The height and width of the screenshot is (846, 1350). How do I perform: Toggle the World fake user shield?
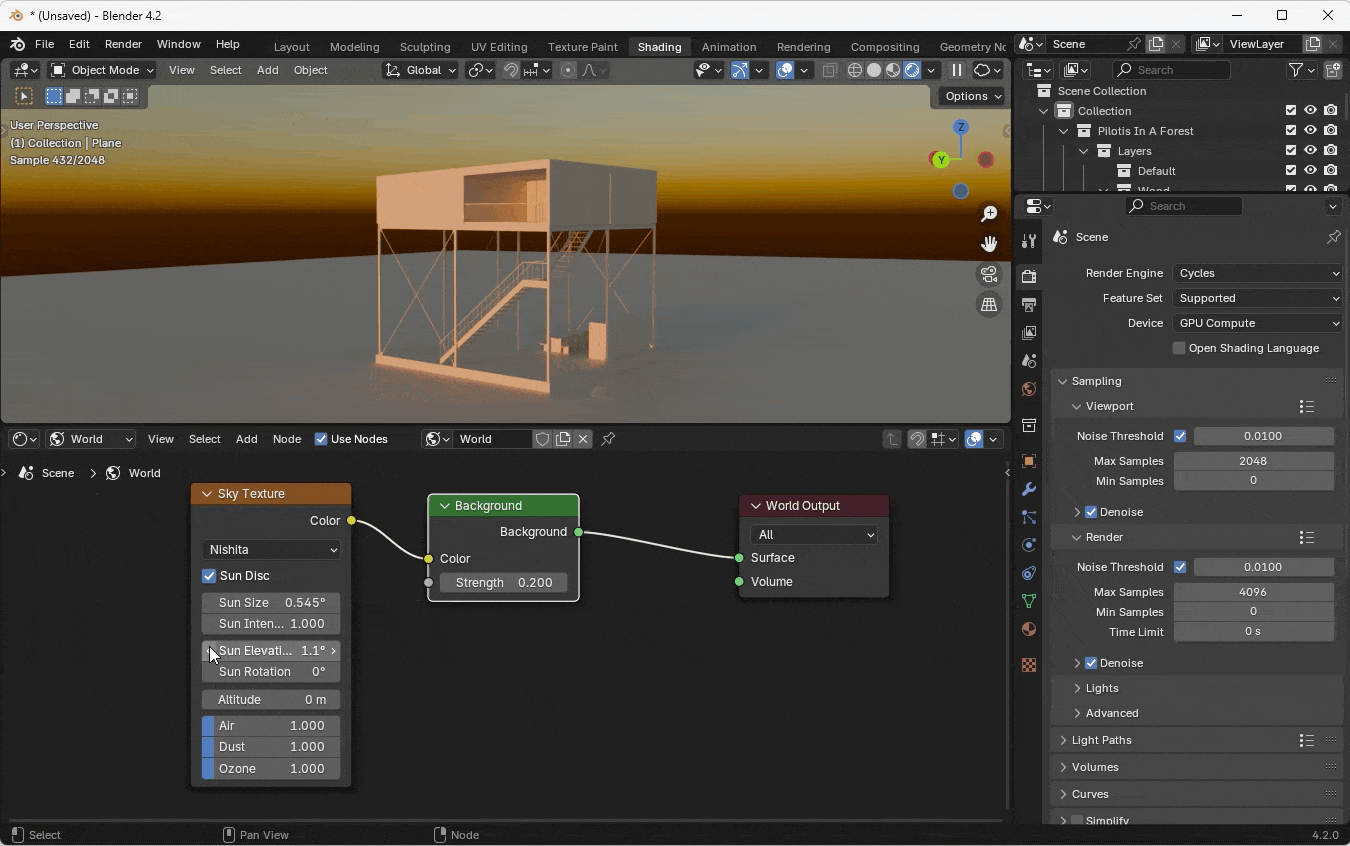point(542,439)
